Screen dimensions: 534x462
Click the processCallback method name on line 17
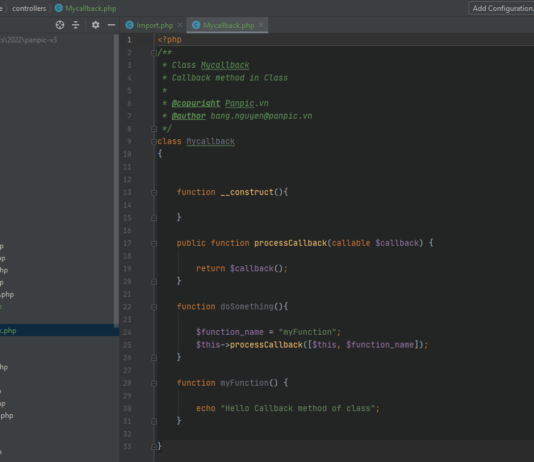290,243
